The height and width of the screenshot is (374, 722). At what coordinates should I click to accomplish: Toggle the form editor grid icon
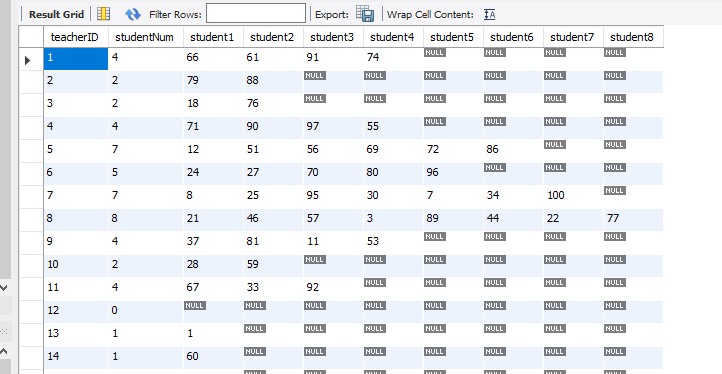[104, 14]
